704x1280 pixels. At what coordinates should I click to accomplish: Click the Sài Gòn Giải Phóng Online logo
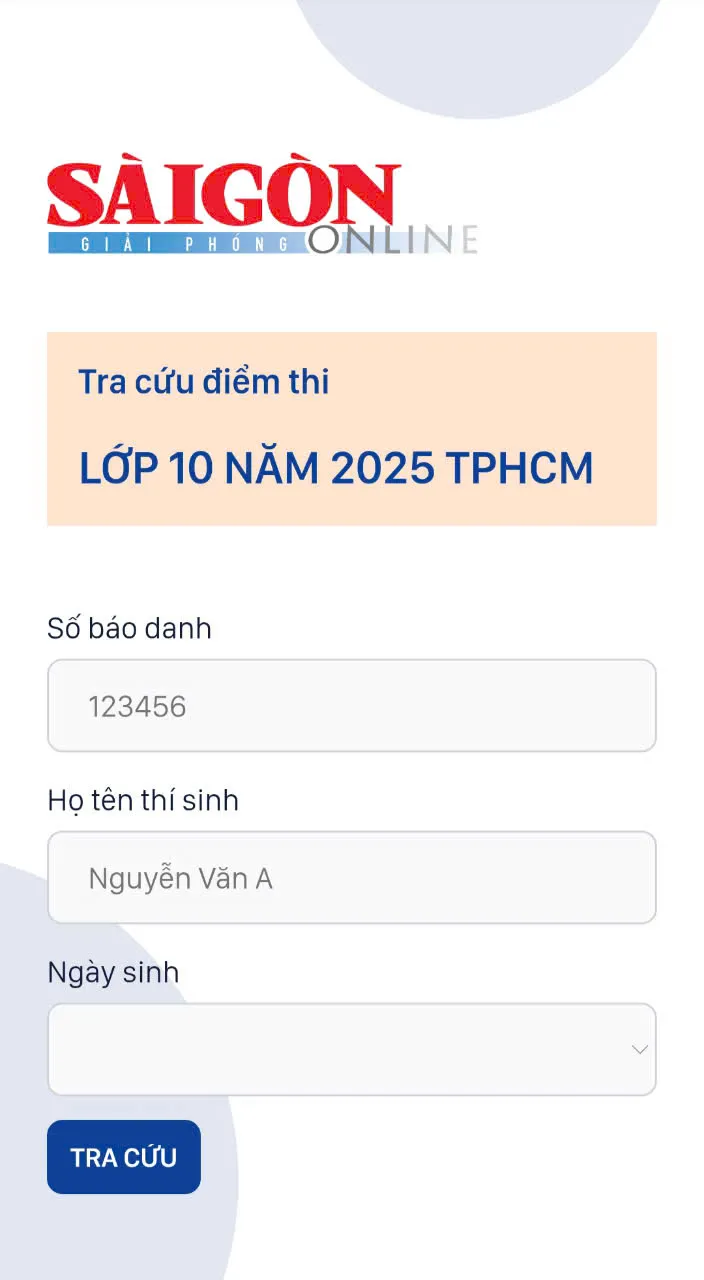click(x=262, y=208)
